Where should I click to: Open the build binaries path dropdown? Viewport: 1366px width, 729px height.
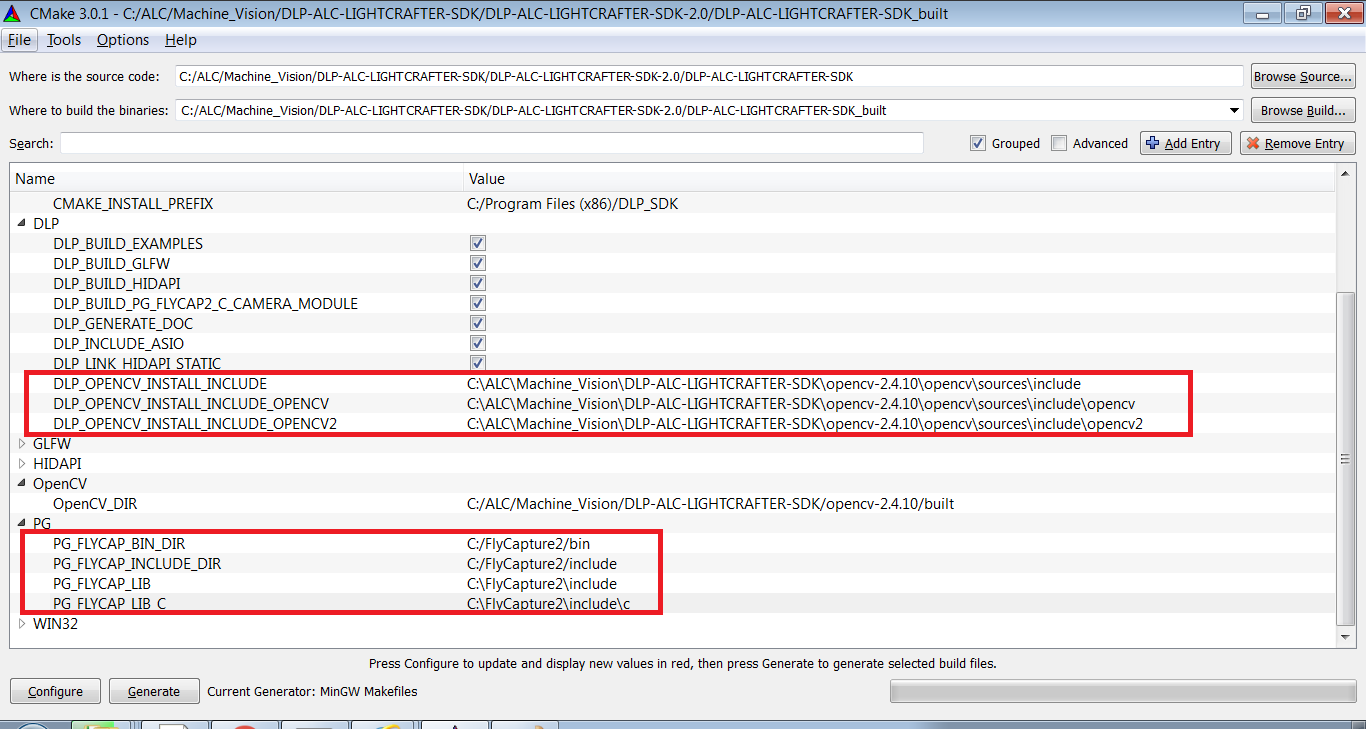[x=1234, y=110]
